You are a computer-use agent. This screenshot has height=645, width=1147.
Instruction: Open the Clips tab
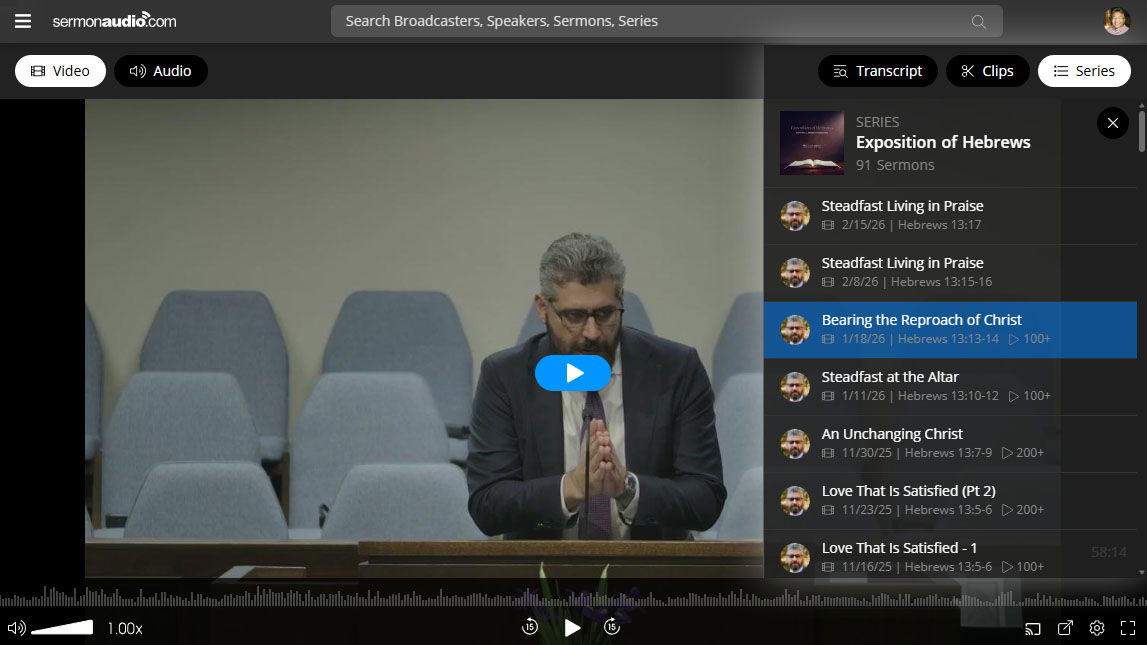coord(987,71)
